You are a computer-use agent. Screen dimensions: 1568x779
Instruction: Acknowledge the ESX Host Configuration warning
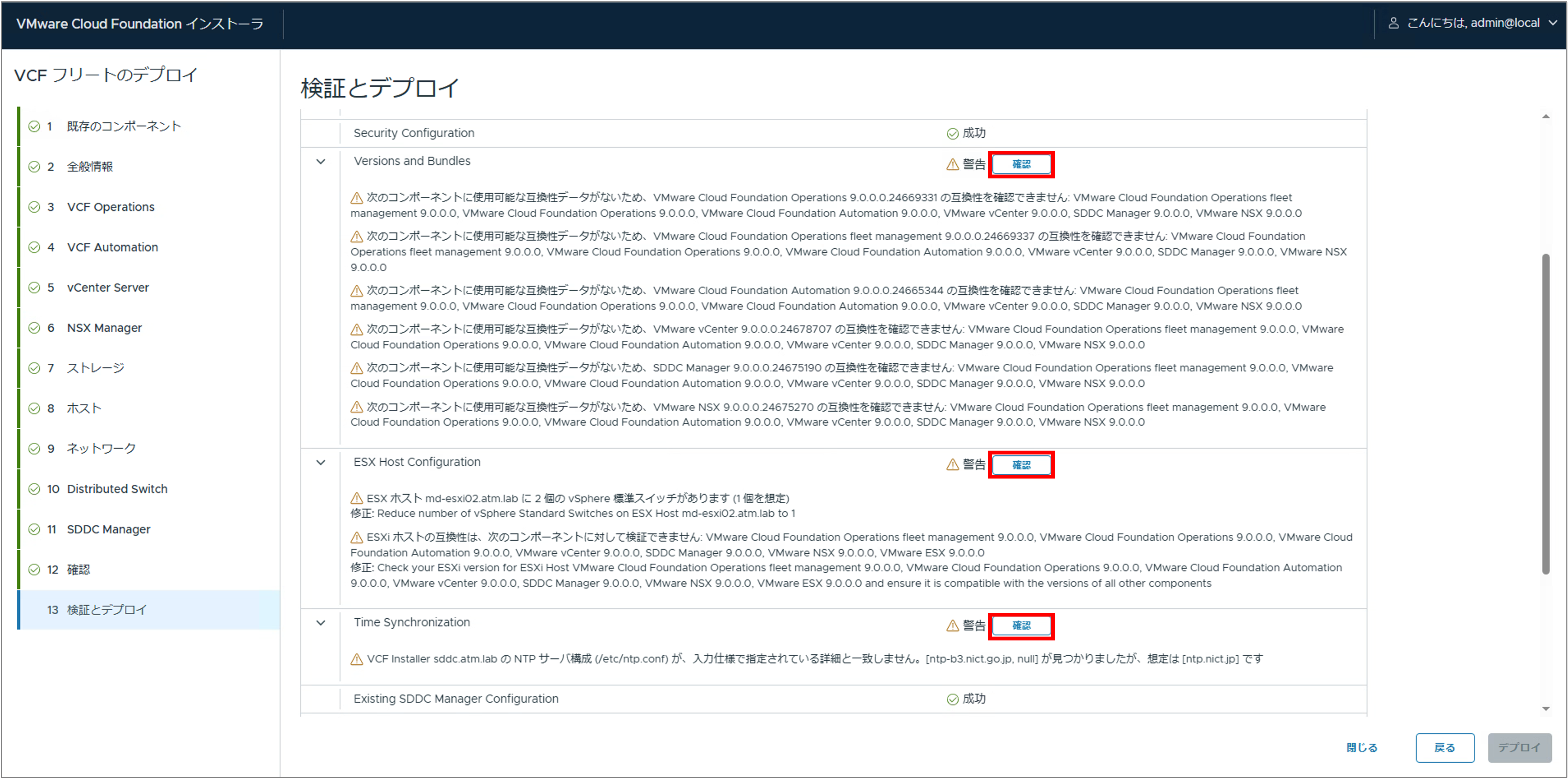pyautogui.click(x=1021, y=465)
